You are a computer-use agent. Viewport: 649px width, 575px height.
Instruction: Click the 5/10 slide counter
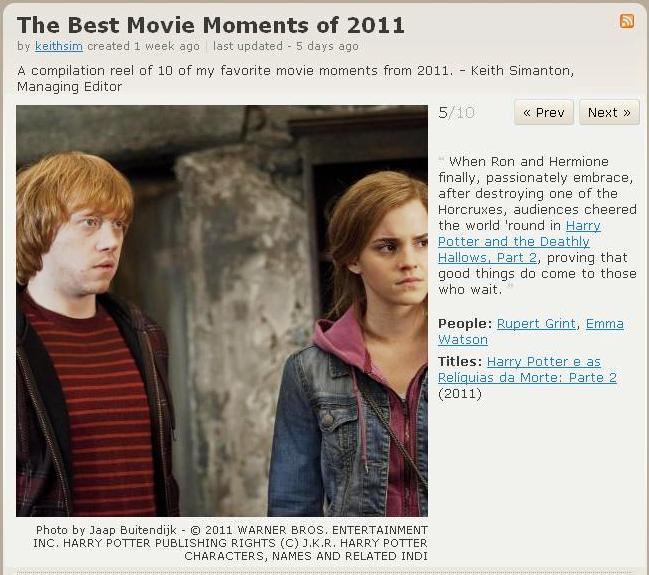pos(456,112)
